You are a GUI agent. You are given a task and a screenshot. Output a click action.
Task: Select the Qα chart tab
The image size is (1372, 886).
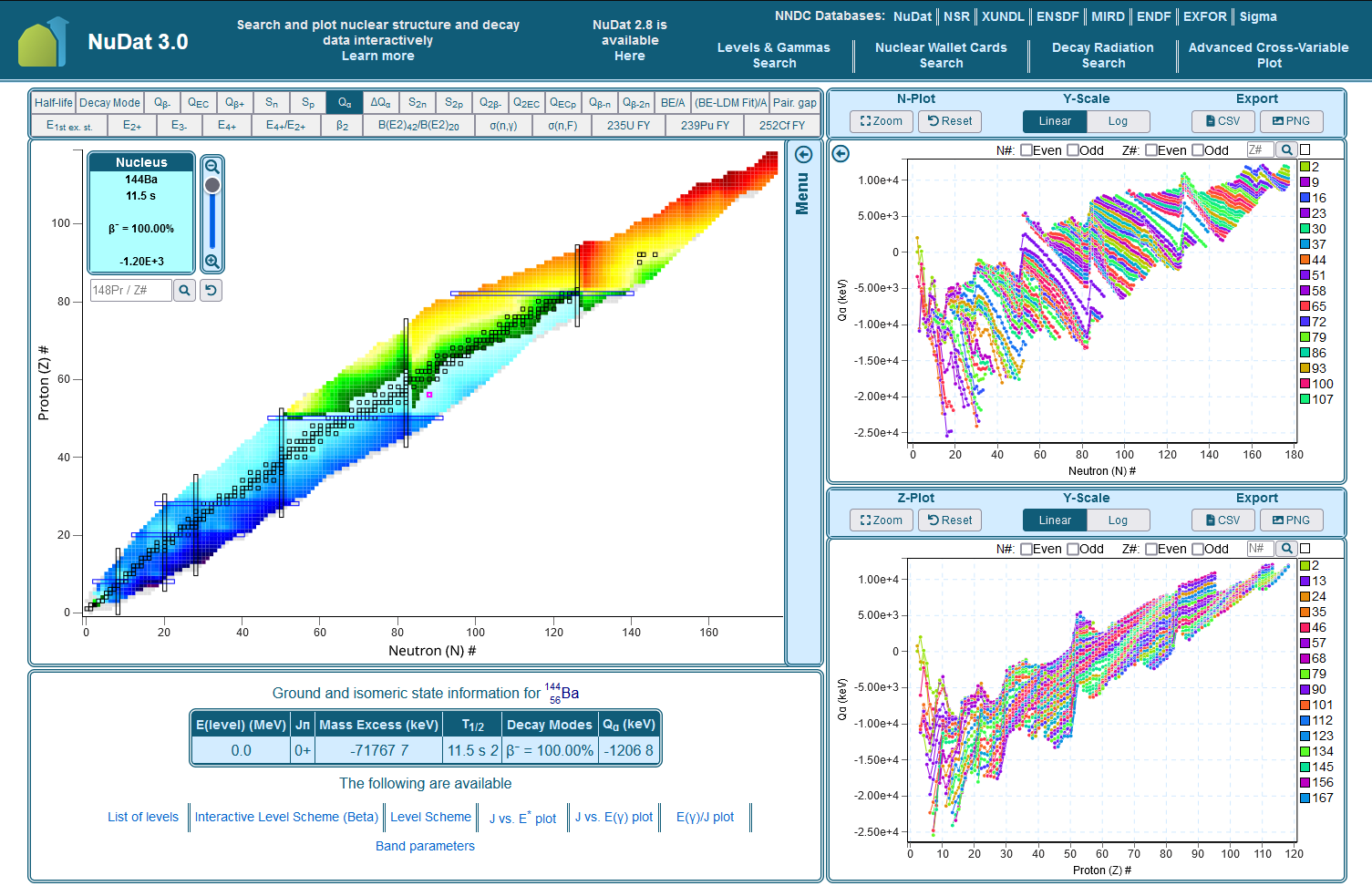pos(345,103)
